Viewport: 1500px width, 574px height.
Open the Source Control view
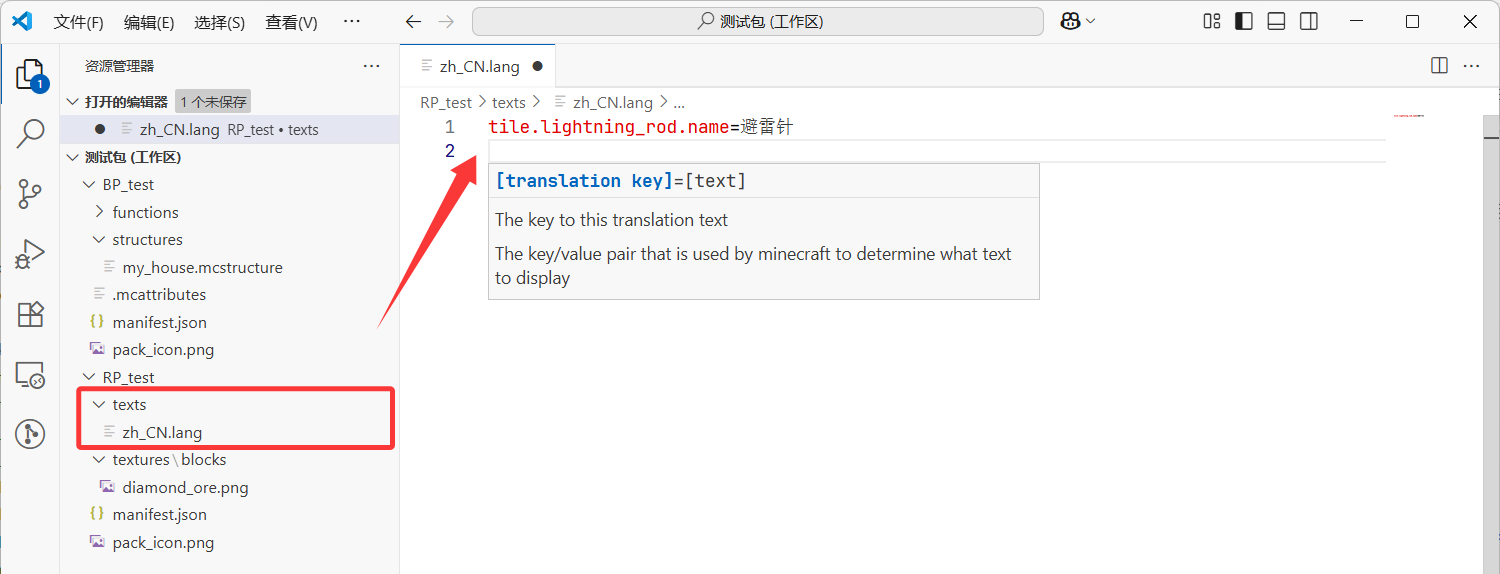click(30, 194)
